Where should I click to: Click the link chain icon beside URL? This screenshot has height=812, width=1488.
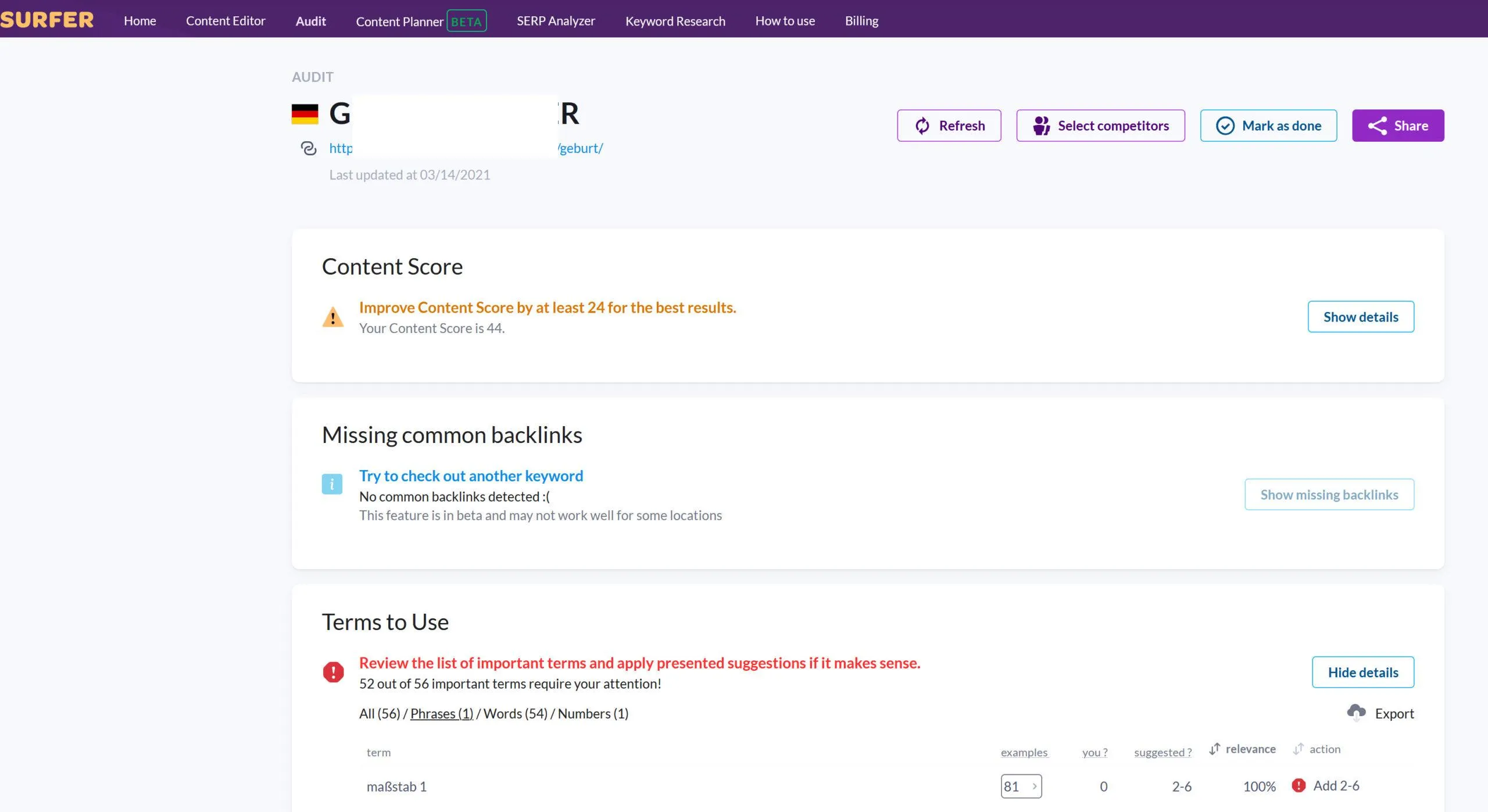click(309, 148)
